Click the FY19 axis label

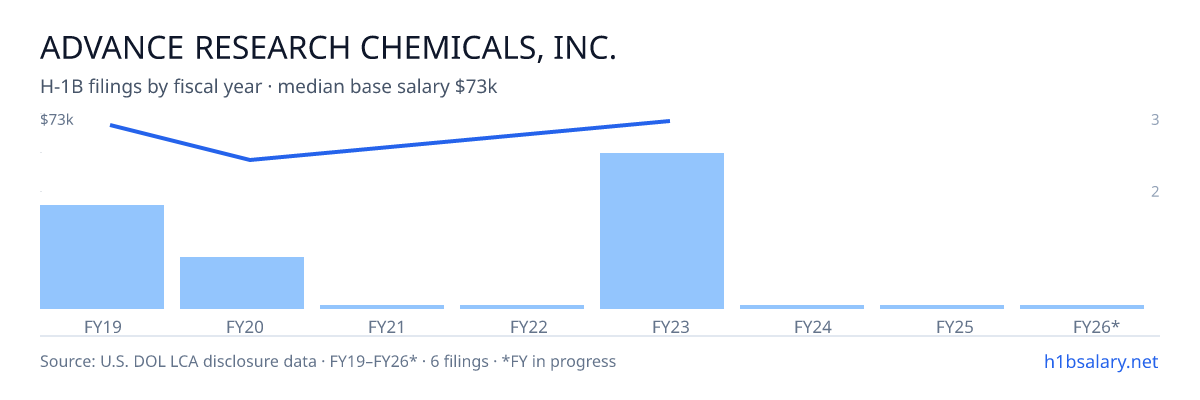coord(102,326)
